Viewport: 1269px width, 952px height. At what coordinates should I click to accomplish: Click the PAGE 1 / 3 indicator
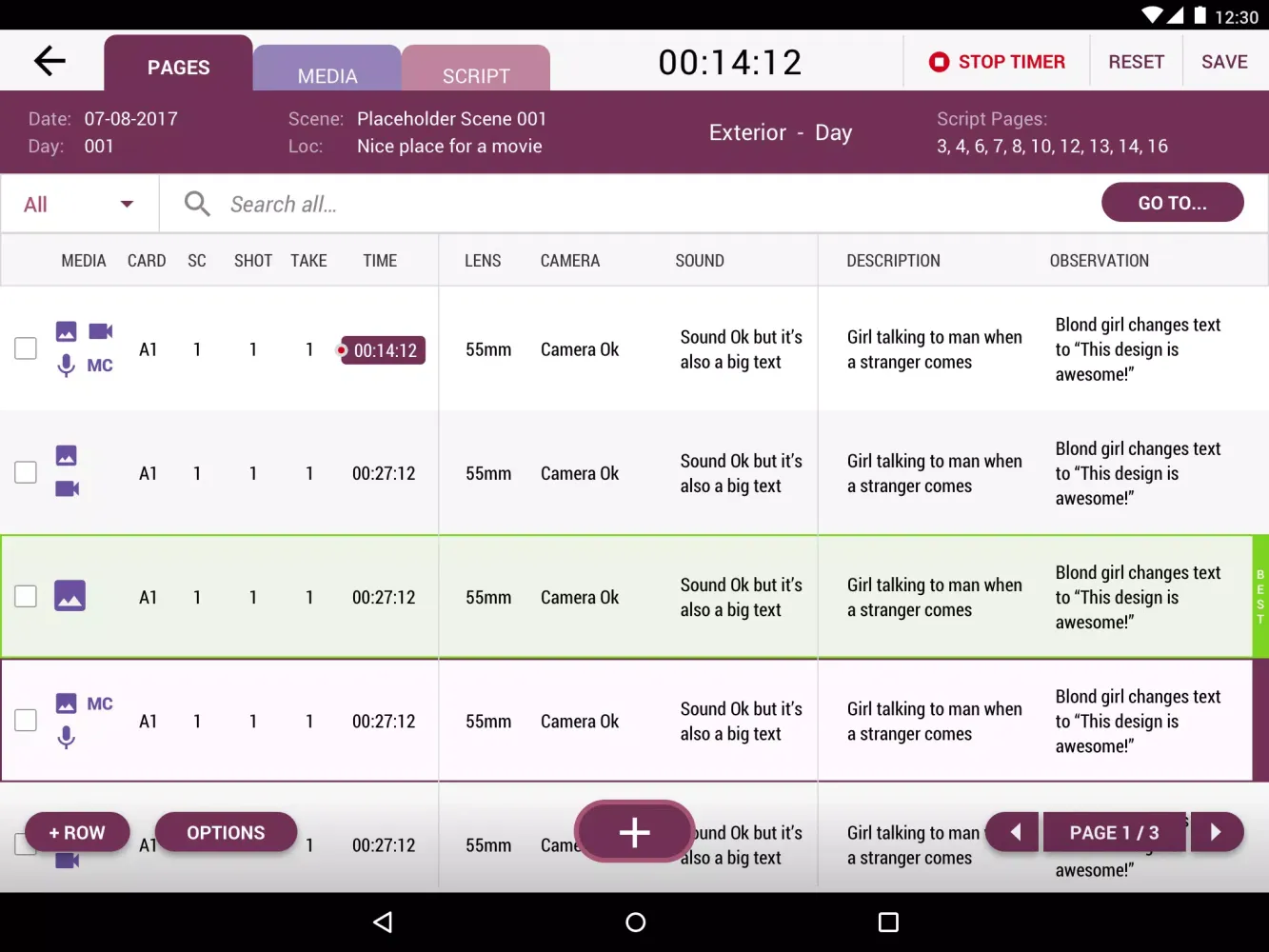1115,832
